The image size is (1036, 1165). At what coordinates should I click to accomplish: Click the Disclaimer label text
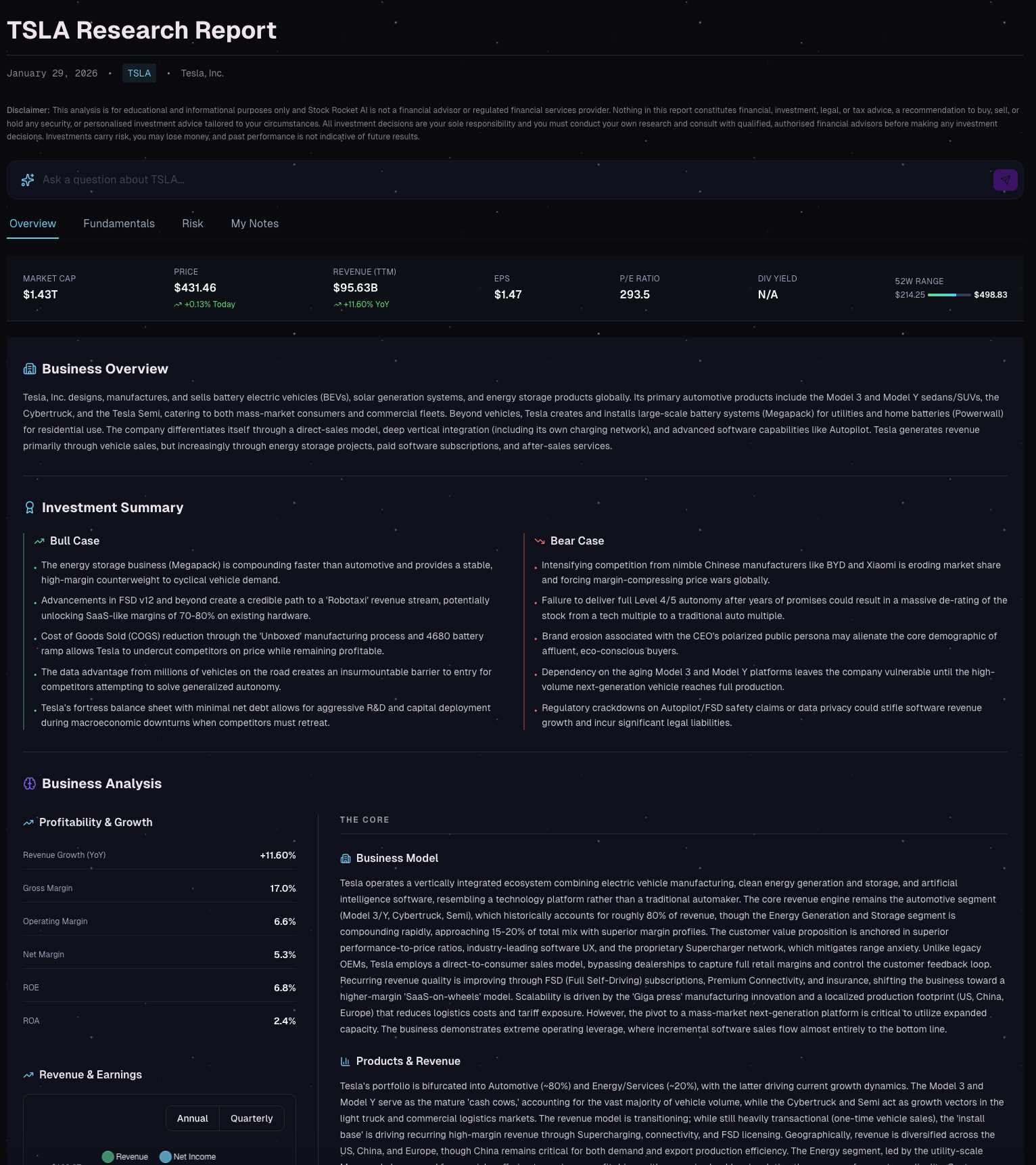tap(28, 110)
